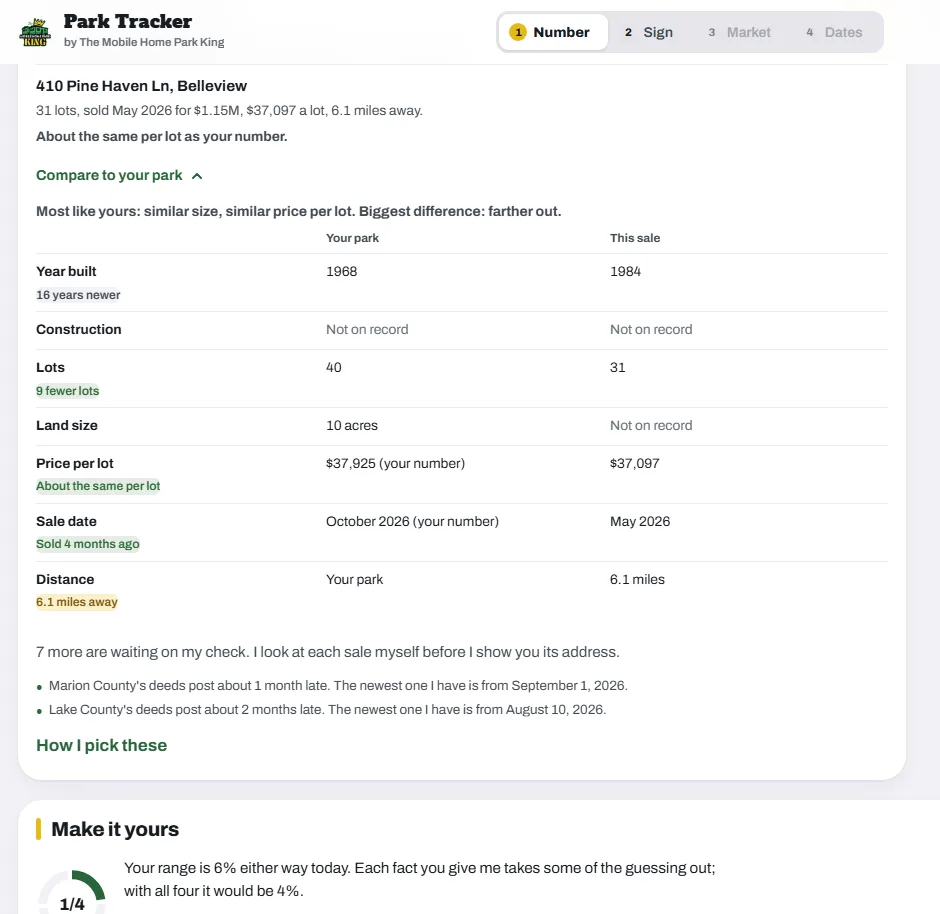Open the How I pick these link

coord(101,745)
